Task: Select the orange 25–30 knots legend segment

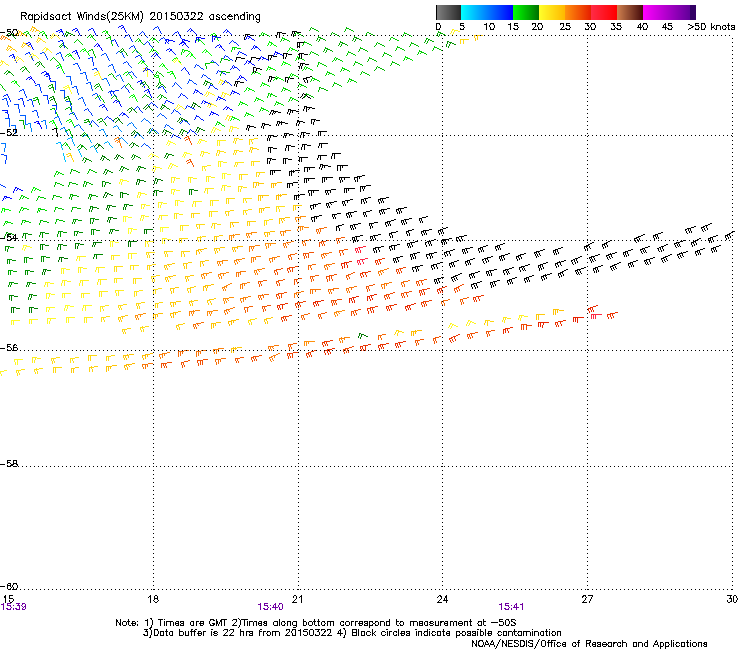Action: click(x=578, y=12)
